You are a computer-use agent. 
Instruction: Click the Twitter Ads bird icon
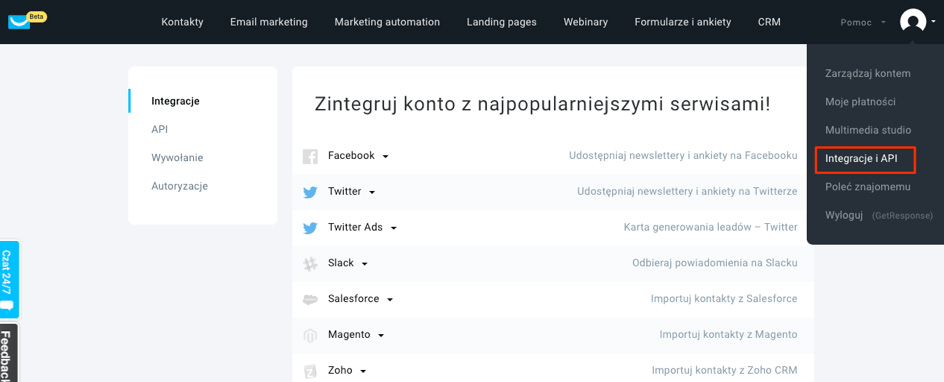tap(310, 229)
